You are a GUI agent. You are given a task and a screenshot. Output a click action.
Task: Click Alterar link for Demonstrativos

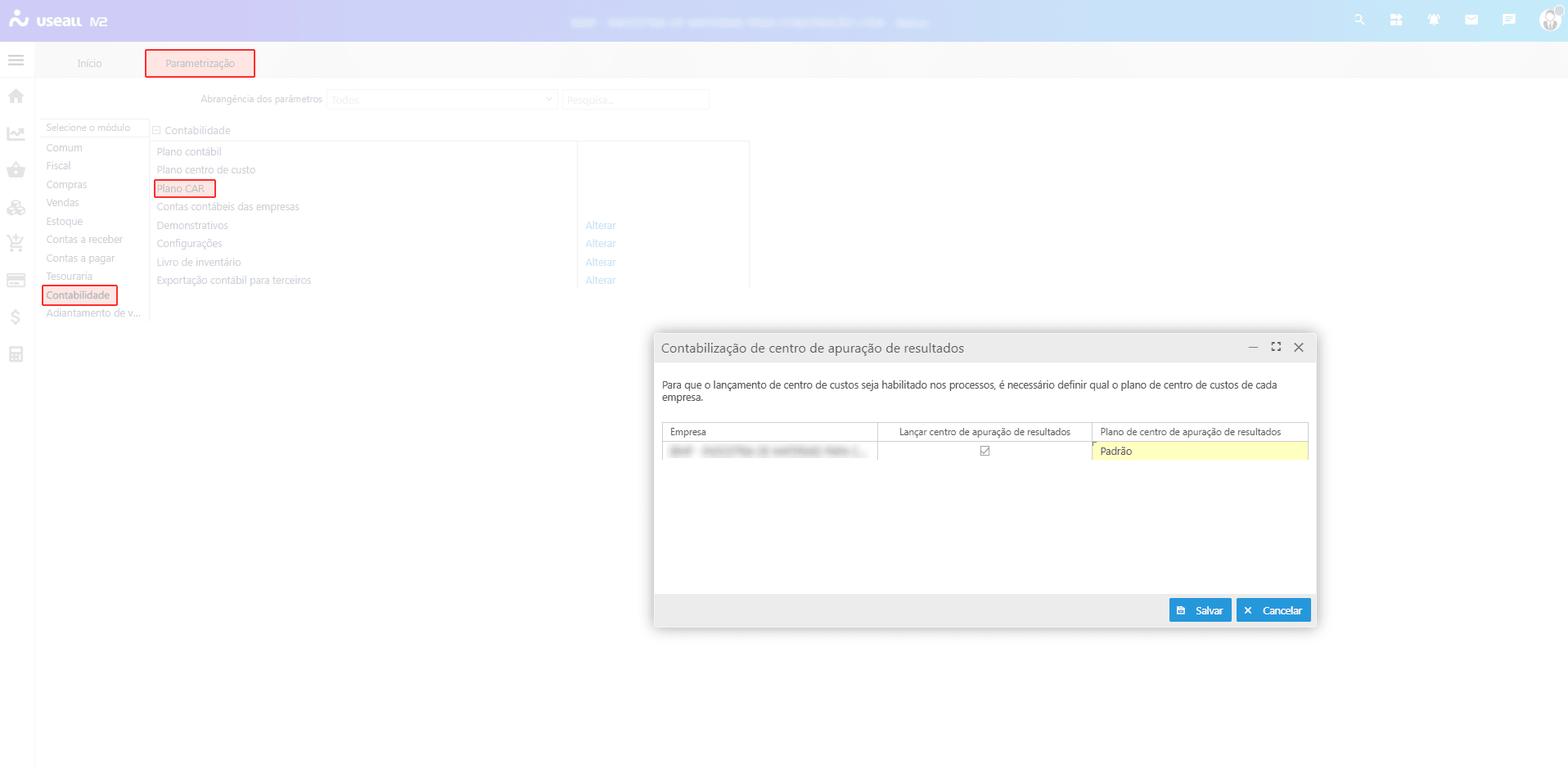600,226
